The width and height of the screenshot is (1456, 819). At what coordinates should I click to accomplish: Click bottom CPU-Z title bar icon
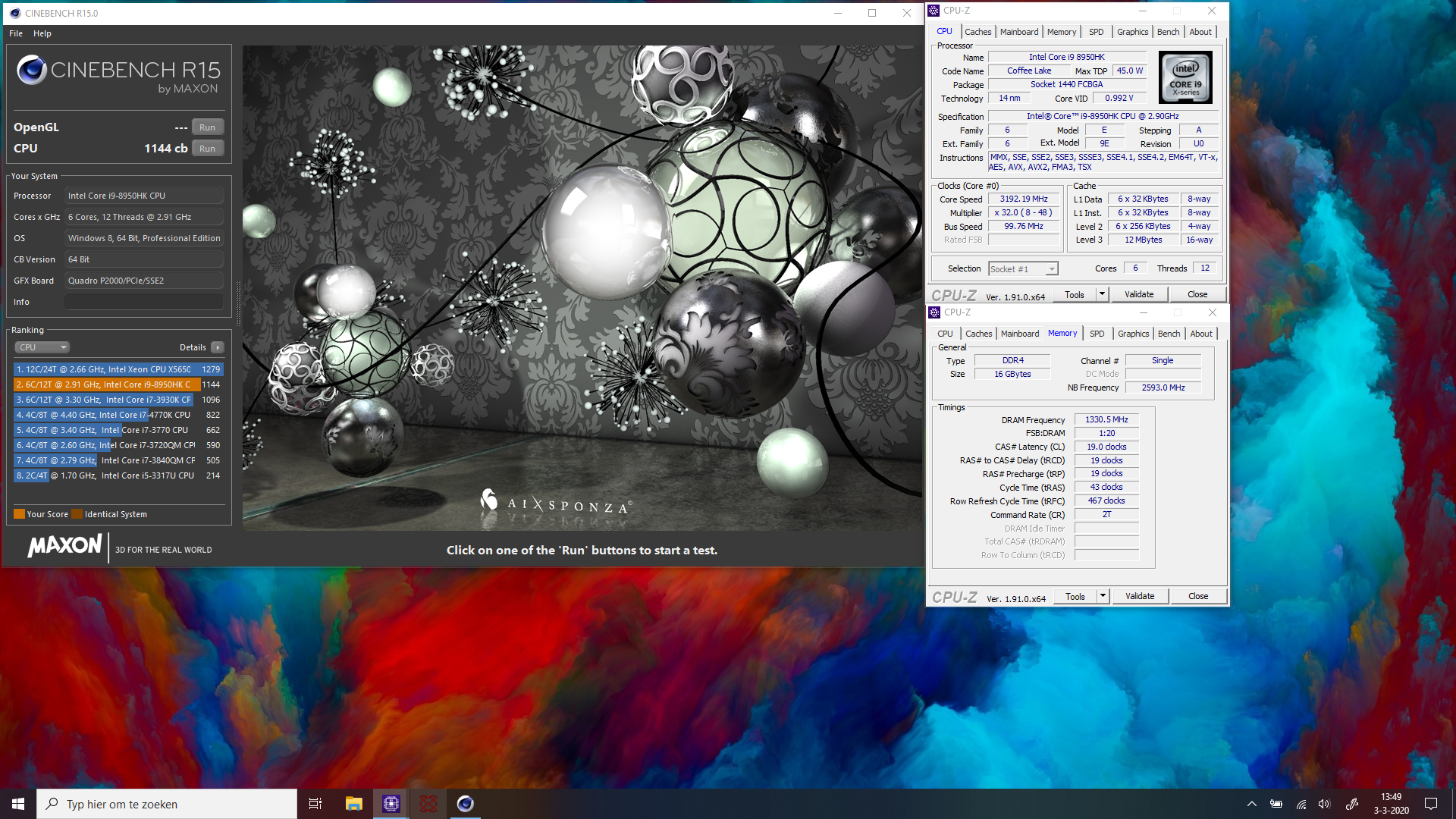pos(935,312)
